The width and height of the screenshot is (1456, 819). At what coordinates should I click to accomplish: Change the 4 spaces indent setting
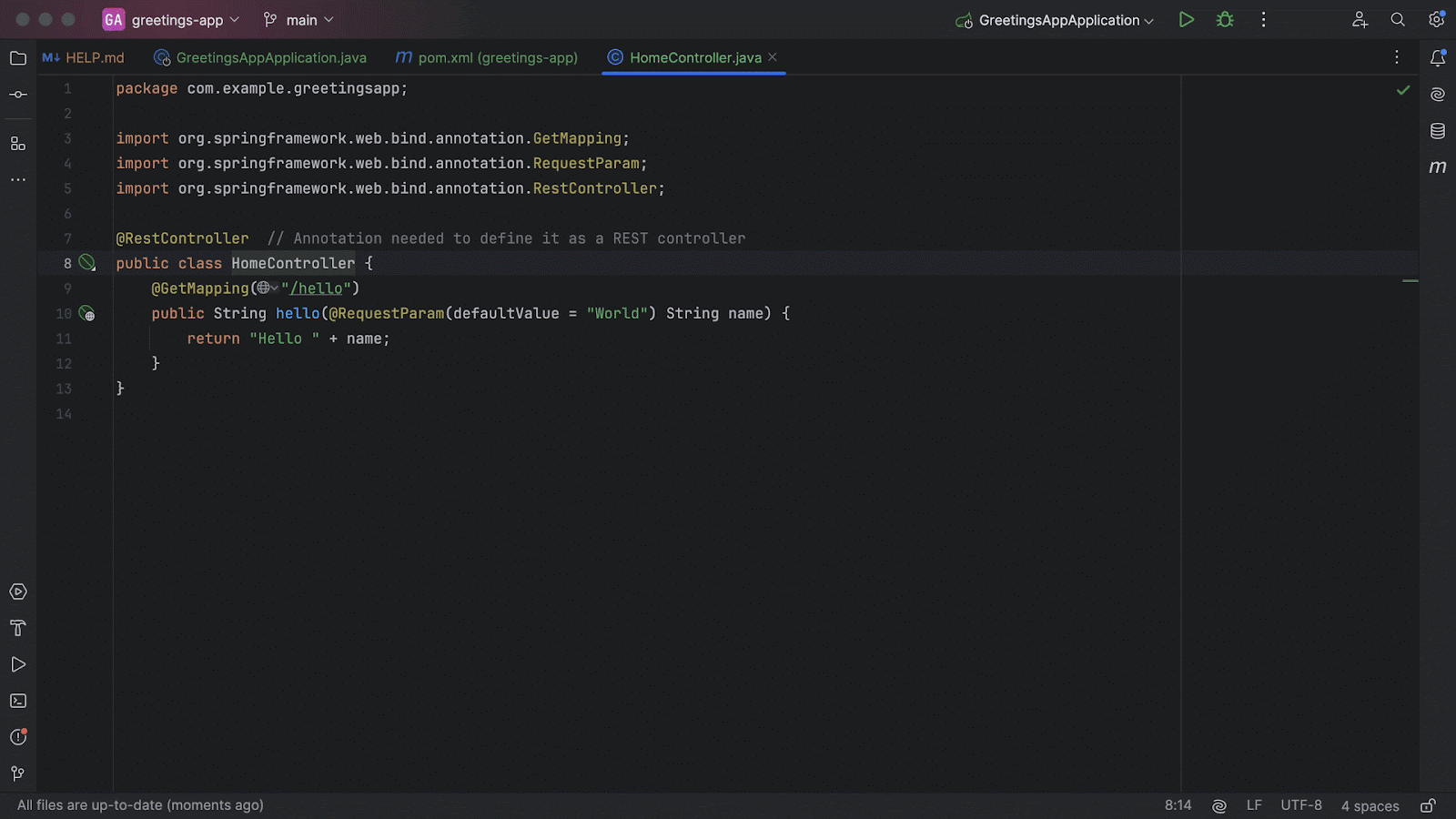click(1370, 805)
